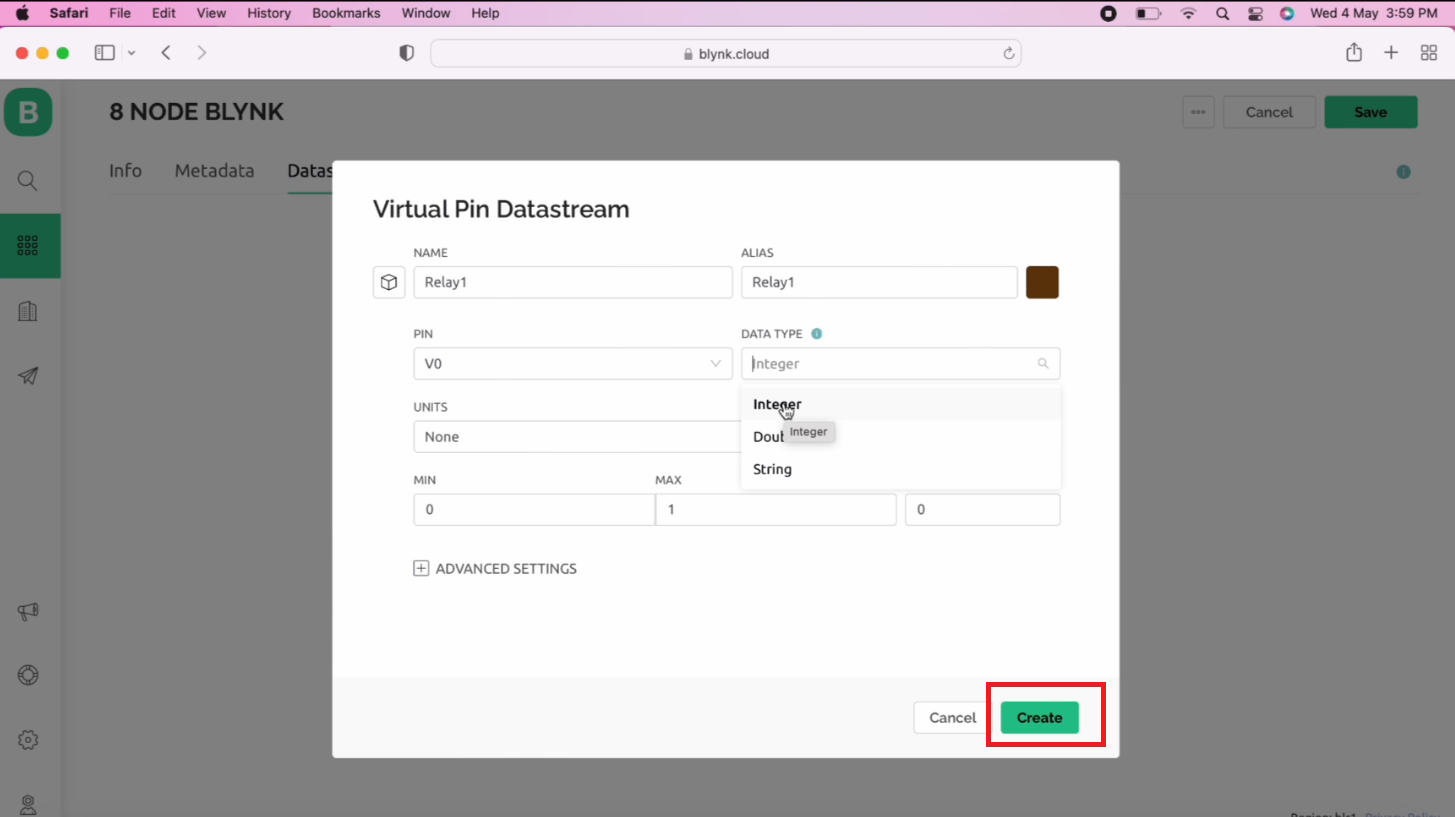
Task: Click the Data Type info icon
Action: pos(816,334)
